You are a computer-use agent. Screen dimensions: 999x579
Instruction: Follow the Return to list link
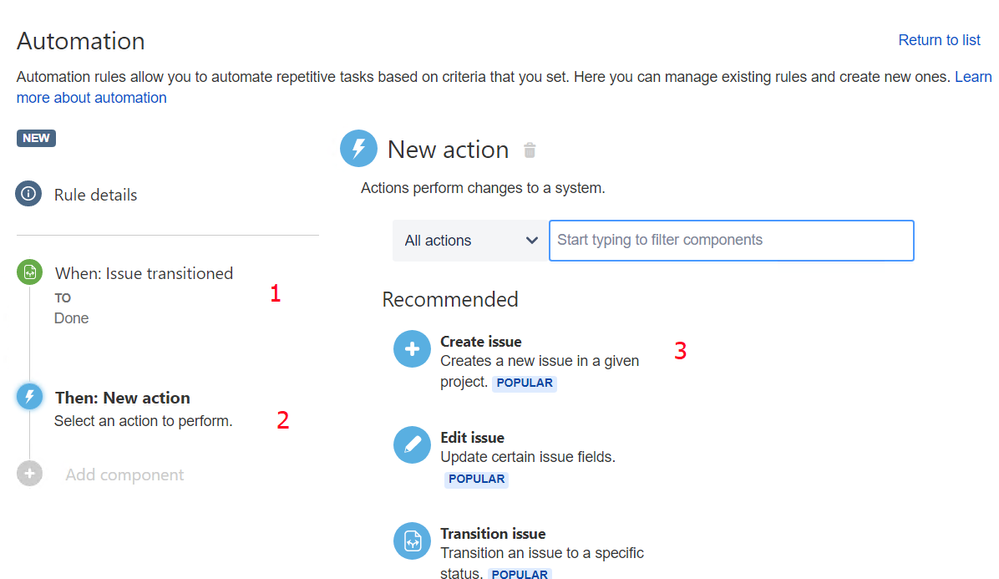pos(939,40)
